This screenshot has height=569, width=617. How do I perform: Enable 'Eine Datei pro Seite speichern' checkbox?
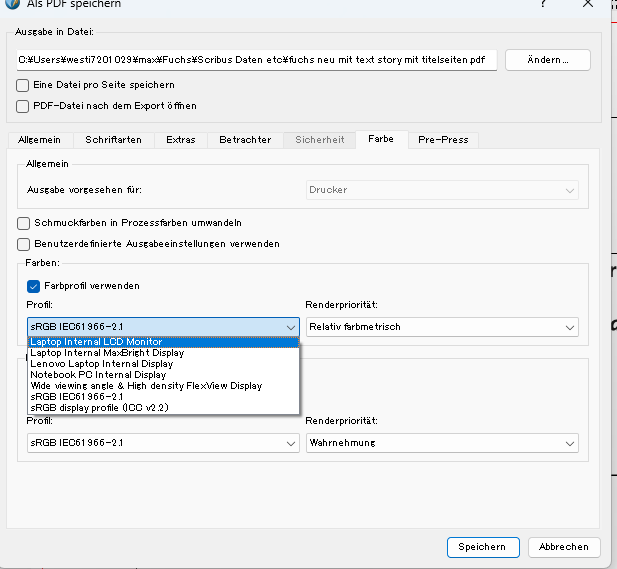point(24,85)
